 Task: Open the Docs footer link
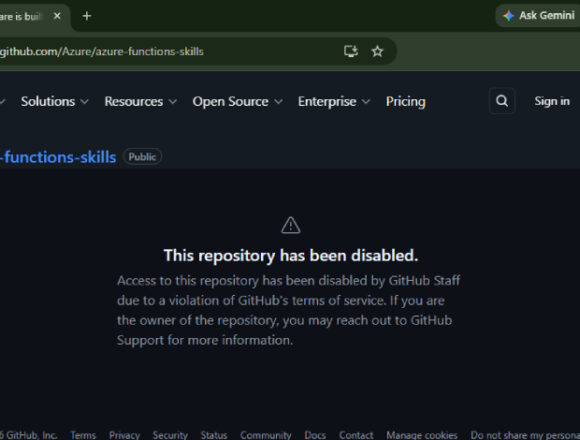315,435
